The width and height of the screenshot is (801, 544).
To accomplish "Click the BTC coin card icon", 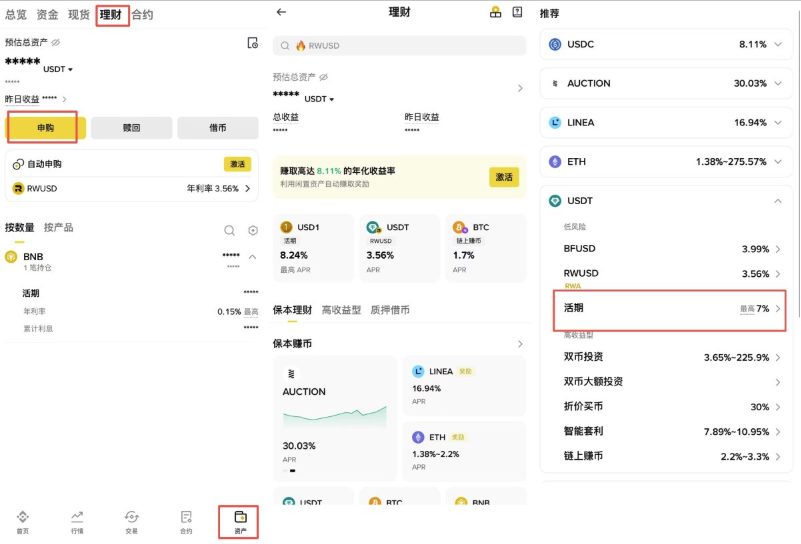I will (459, 228).
